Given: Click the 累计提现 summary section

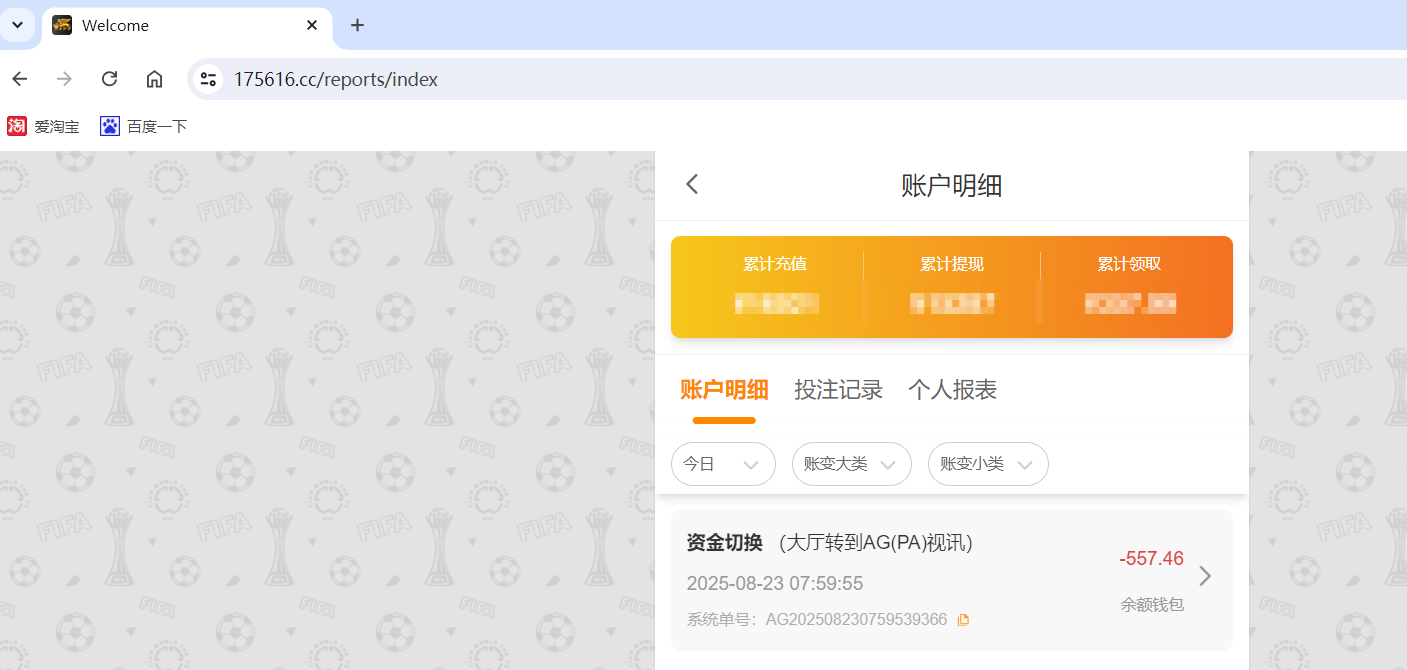Looking at the screenshot, I should pyautogui.click(x=951, y=285).
